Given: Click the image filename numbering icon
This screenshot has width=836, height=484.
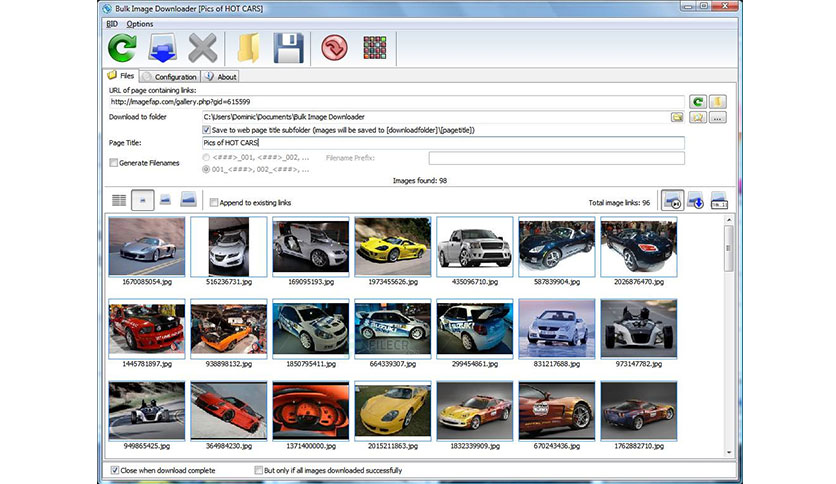Looking at the screenshot, I should click(x=719, y=200).
